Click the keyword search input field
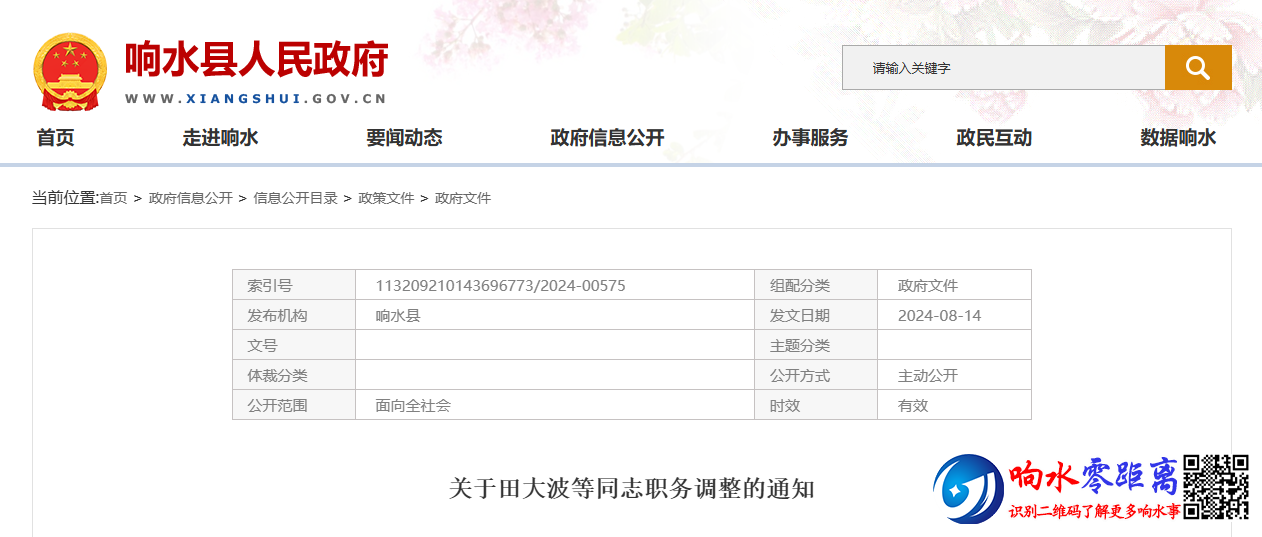 point(1003,68)
